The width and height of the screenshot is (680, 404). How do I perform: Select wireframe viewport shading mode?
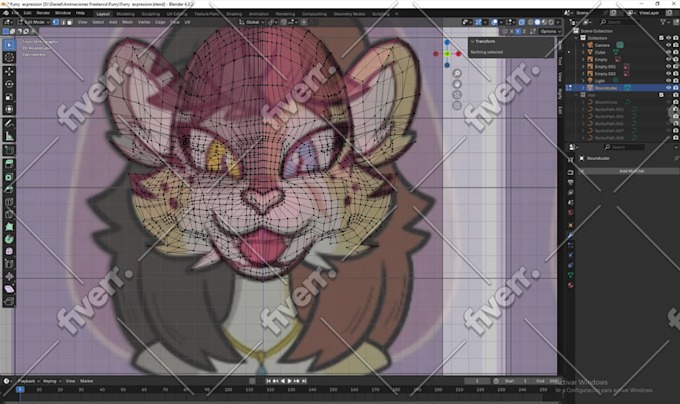coord(530,22)
